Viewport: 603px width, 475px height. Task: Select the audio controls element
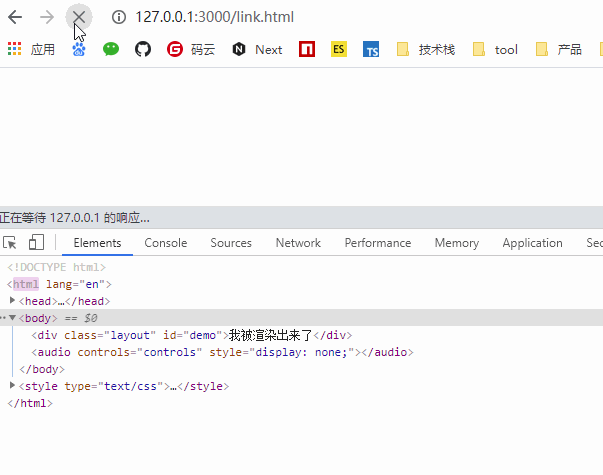(222, 352)
